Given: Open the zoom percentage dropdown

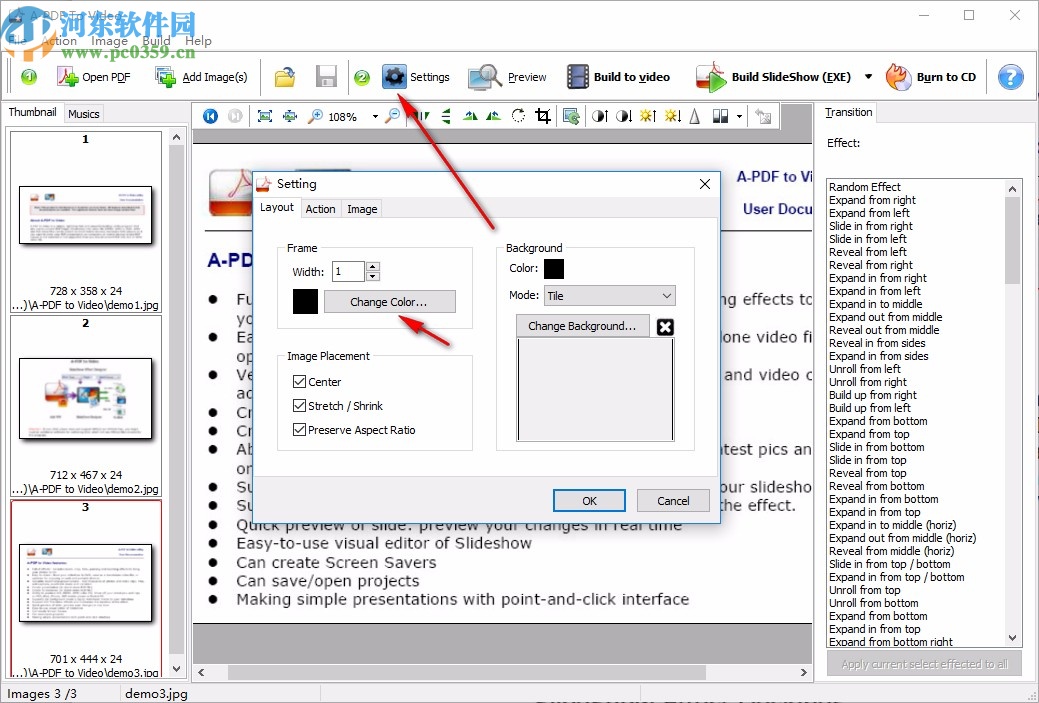Looking at the screenshot, I should coord(376,116).
